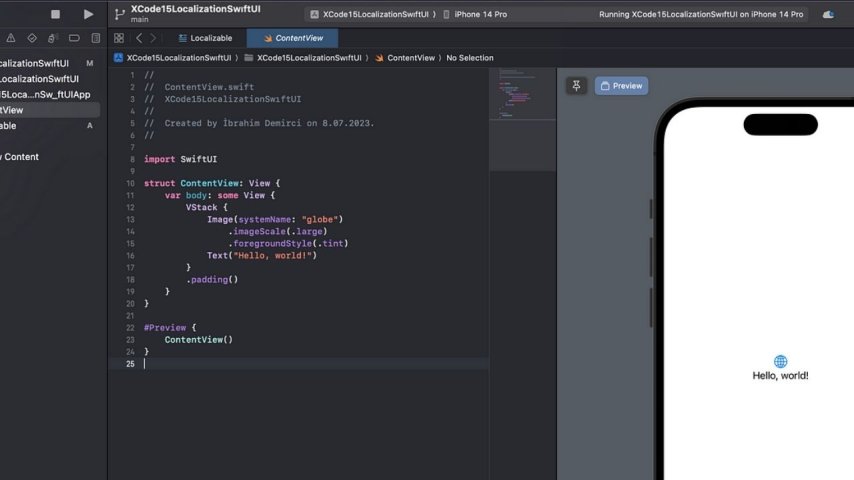This screenshot has width=854, height=480.
Task: Open the cloud status icon in toolbar
Action: click(x=828, y=15)
